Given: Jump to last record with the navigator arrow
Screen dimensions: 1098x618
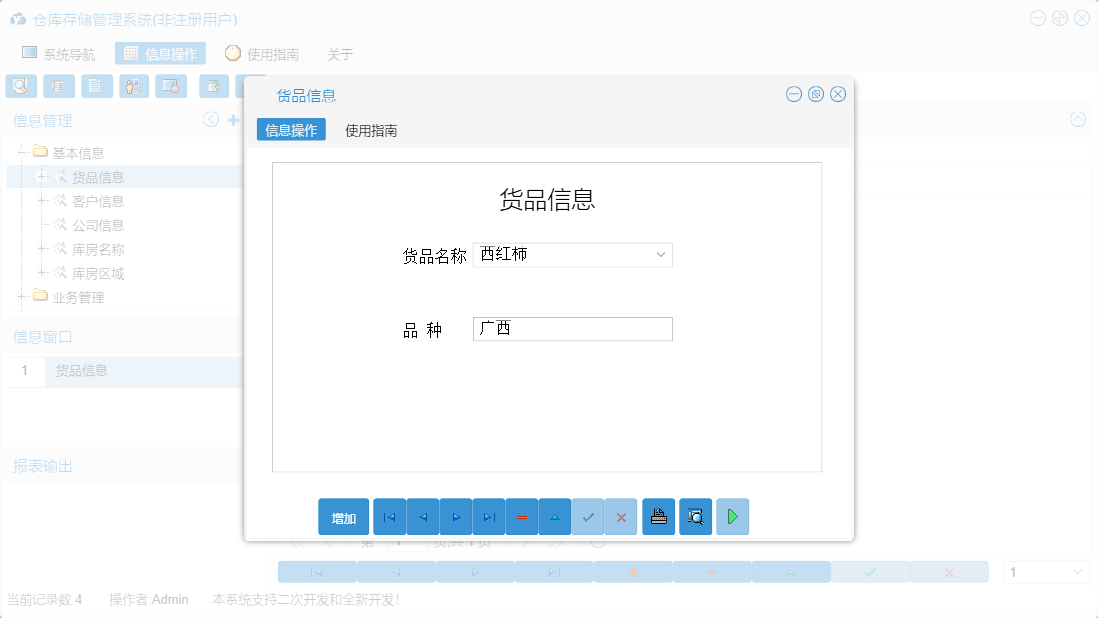Looking at the screenshot, I should coord(488,516).
